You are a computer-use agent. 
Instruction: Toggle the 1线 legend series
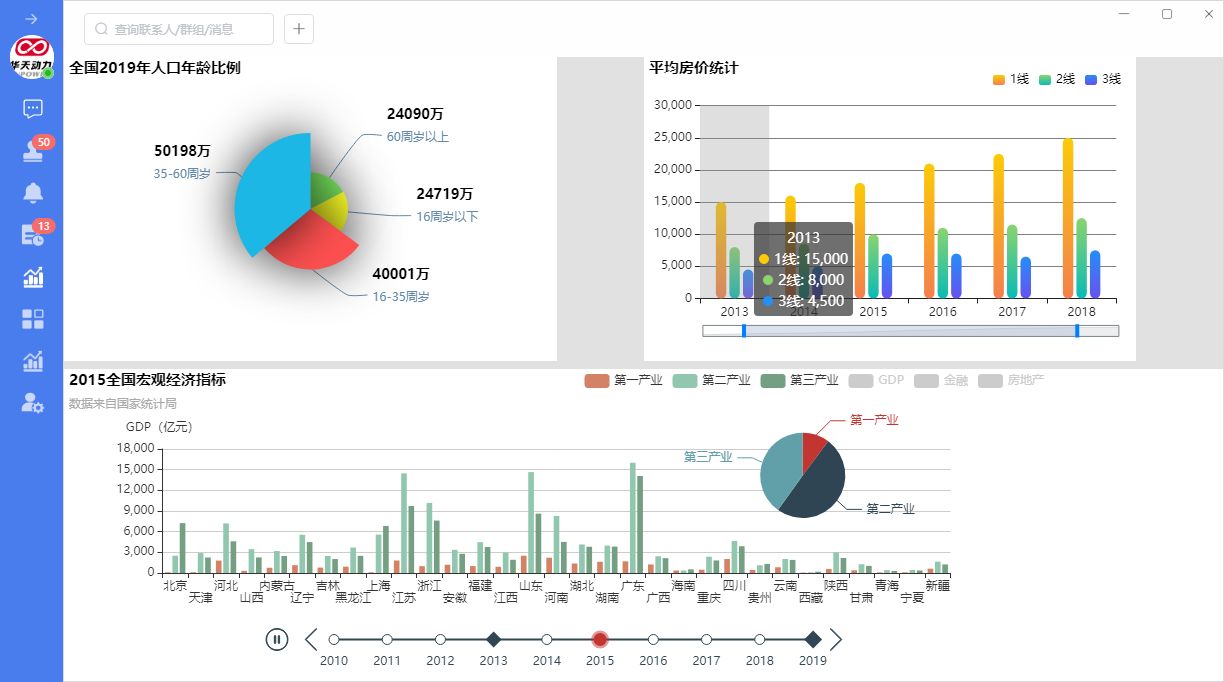1010,79
